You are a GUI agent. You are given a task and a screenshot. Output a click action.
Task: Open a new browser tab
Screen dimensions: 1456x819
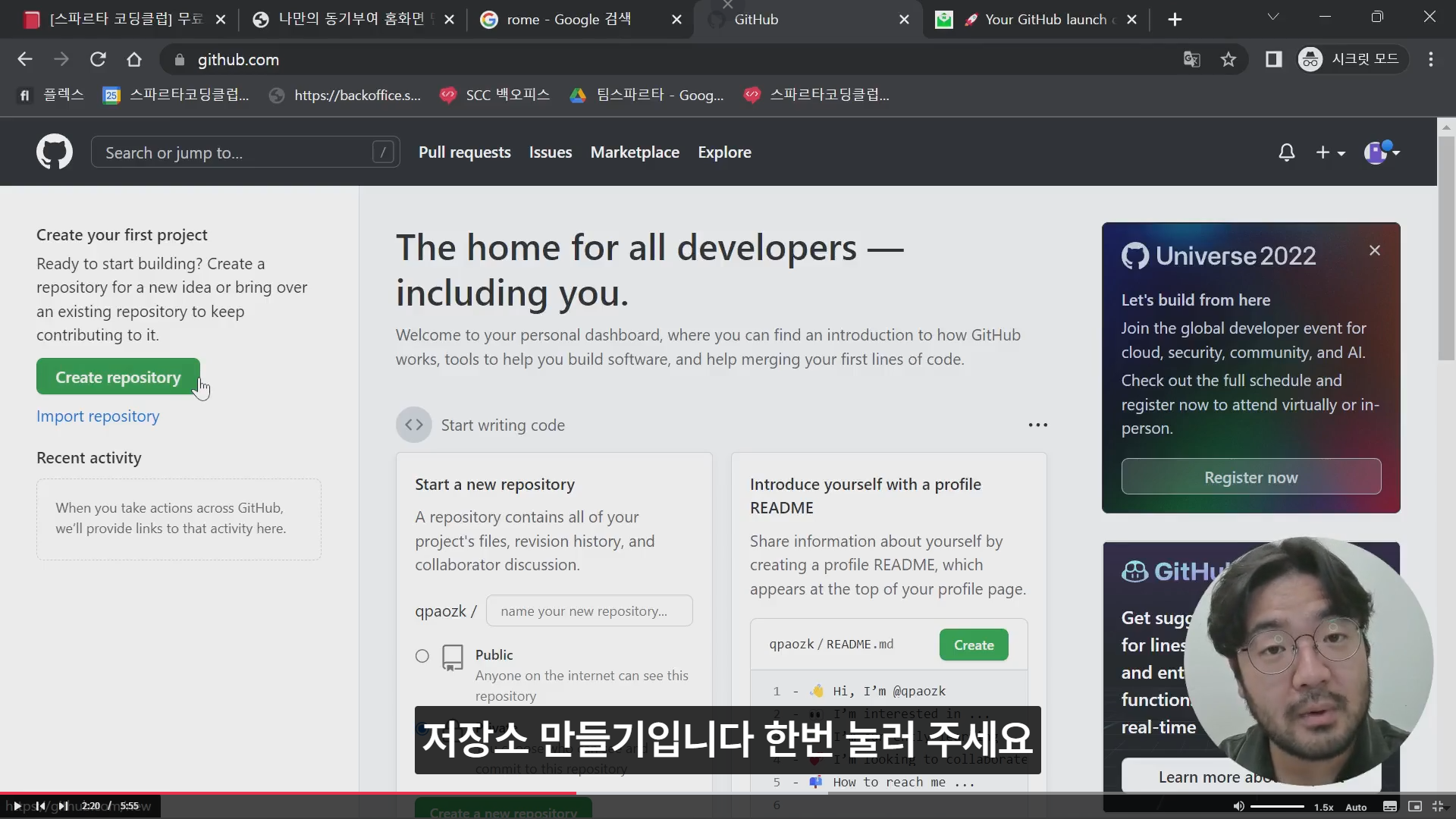point(1175,20)
